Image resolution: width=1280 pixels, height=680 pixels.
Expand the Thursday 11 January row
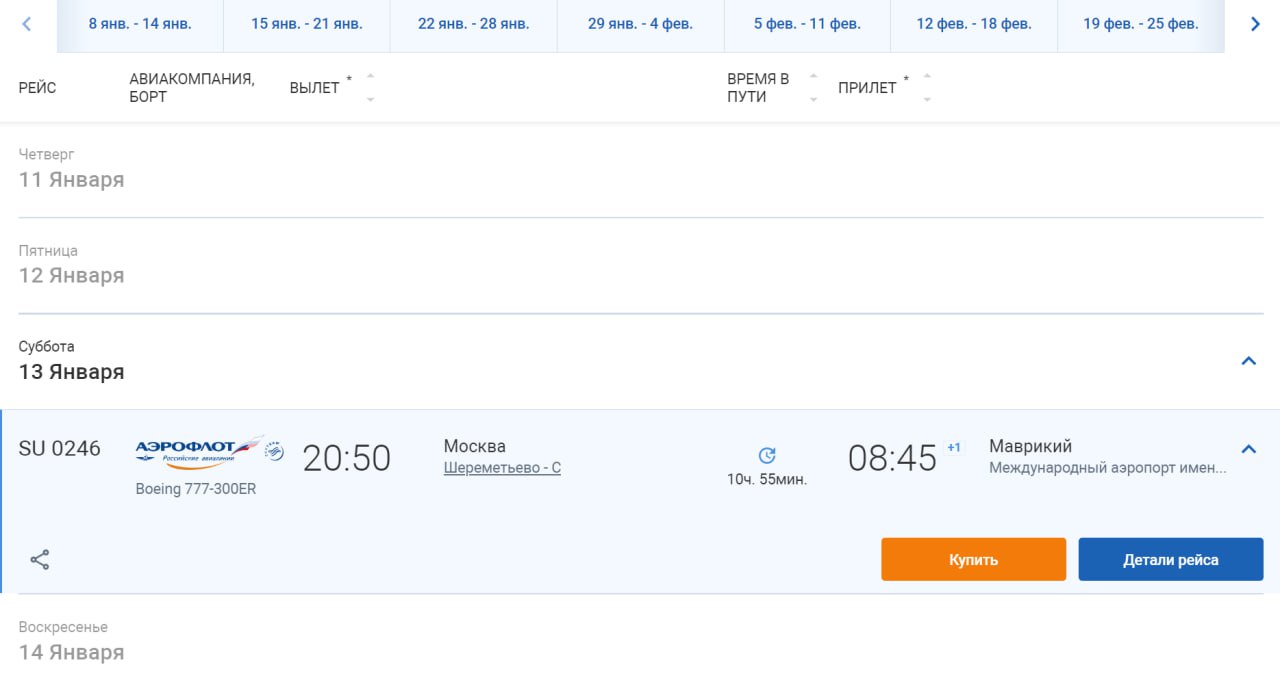click(72, 169)
